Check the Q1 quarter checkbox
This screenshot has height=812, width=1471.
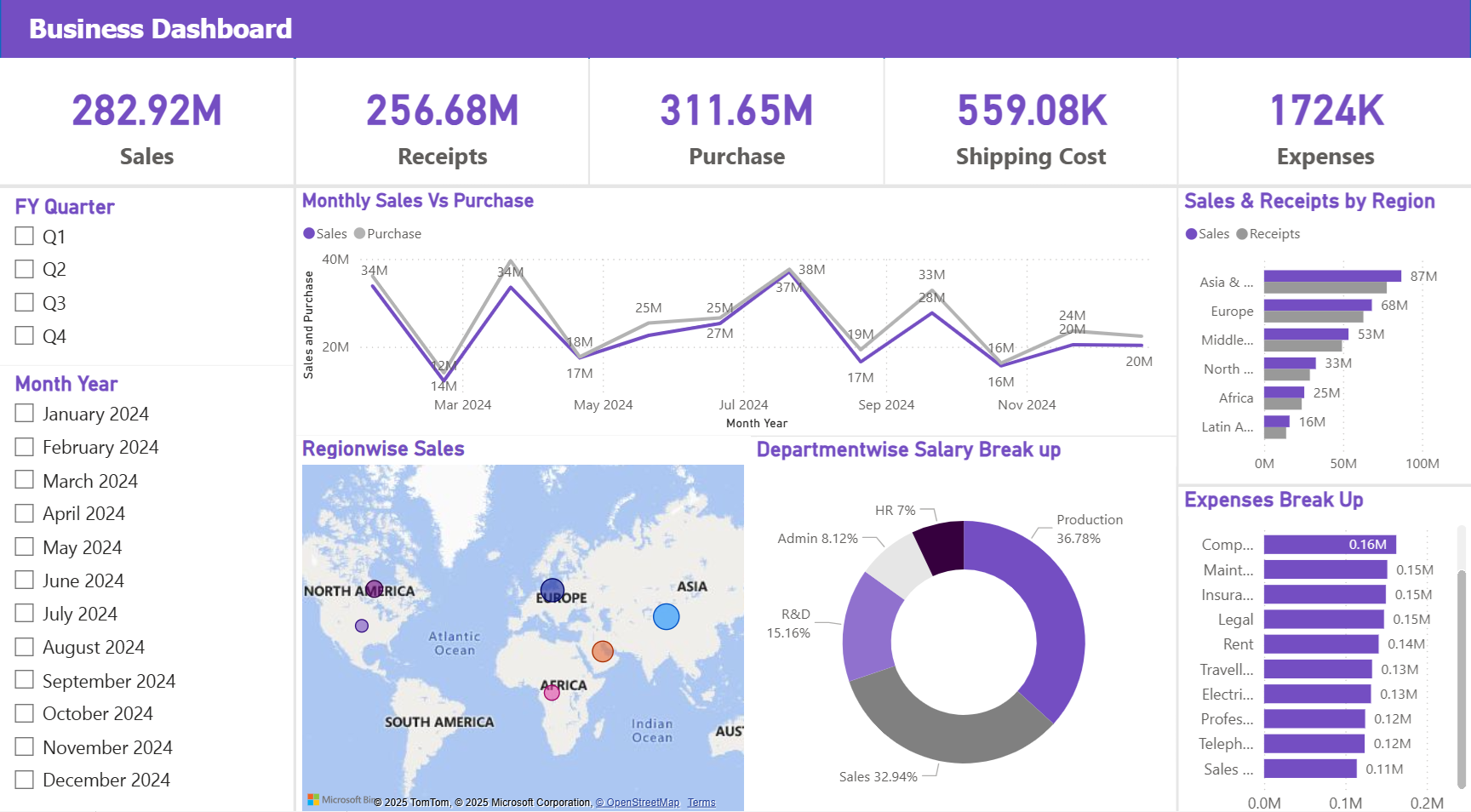point(25,237)
